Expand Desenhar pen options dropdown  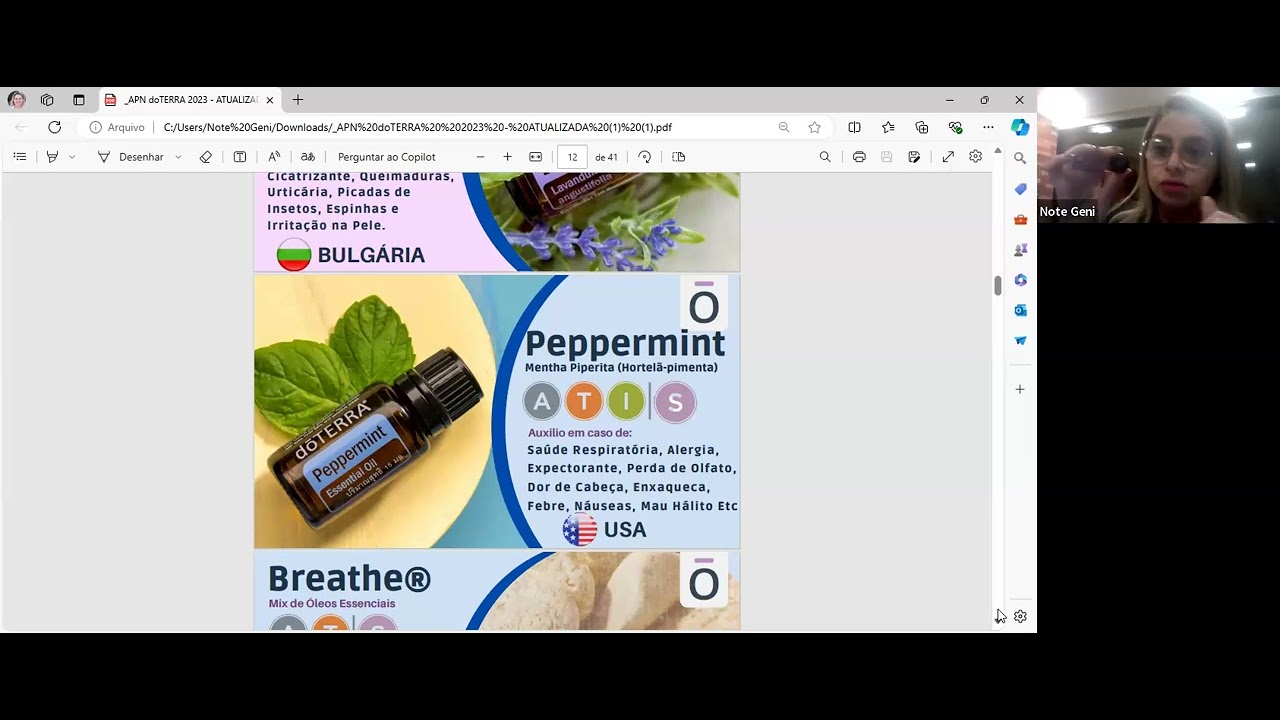coord(178,157)
